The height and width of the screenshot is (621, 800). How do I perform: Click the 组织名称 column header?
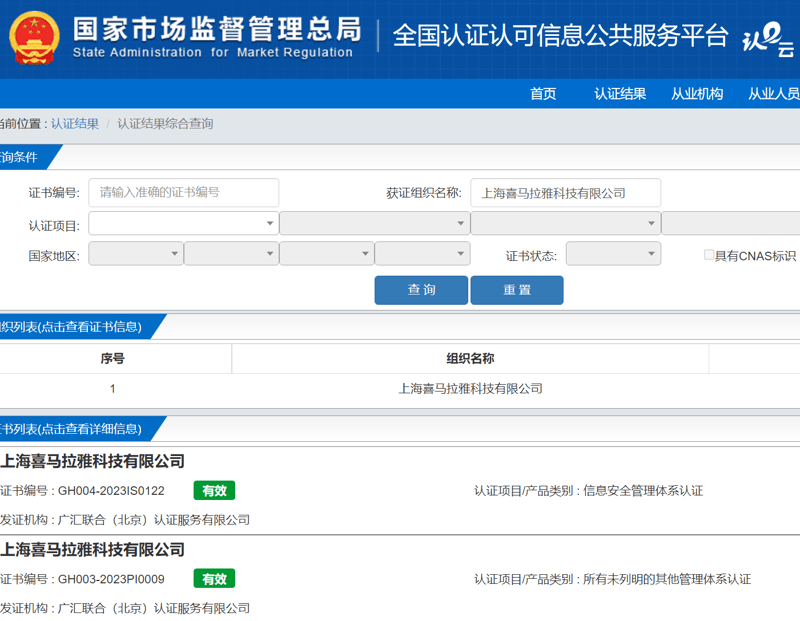click(470, 359)
